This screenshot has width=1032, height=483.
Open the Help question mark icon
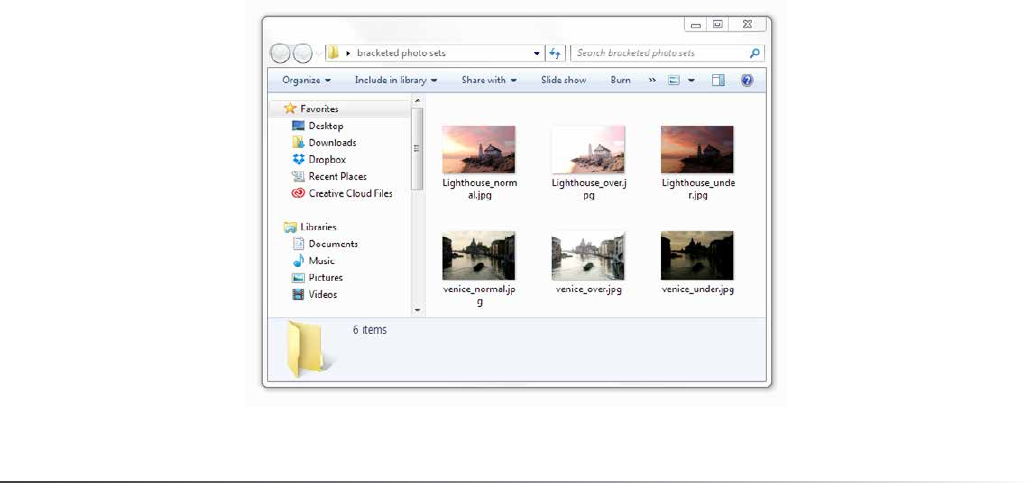747,80
